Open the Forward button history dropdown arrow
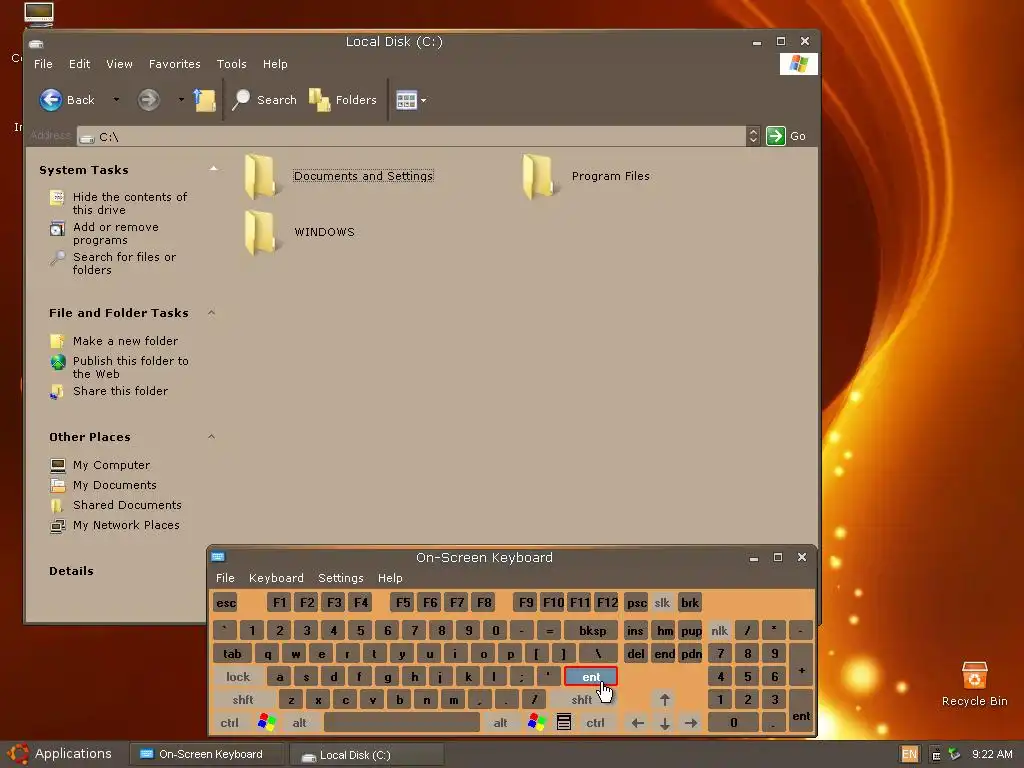 (x=181, y=100)
